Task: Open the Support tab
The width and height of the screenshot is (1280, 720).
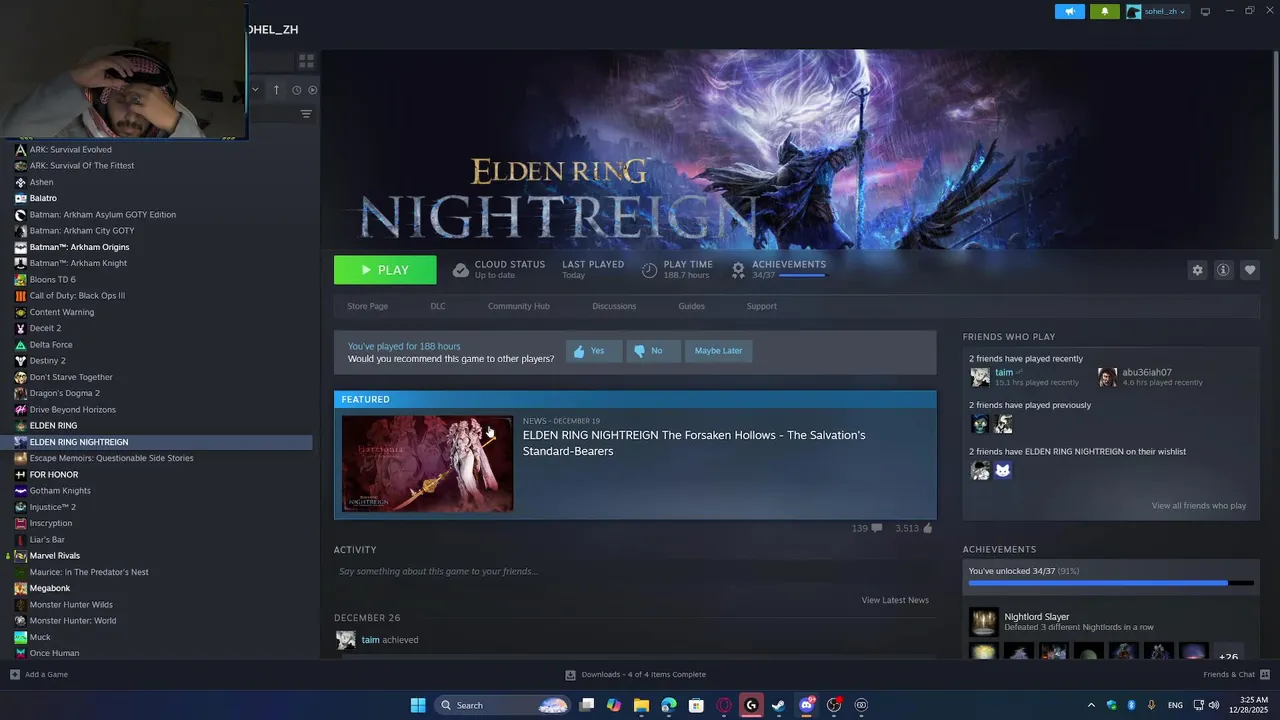Action: [762, 306]
